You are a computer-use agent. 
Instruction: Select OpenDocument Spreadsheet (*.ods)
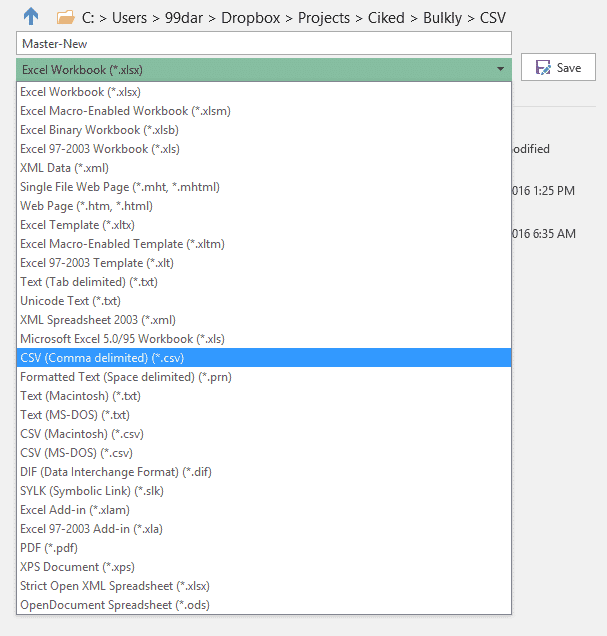click(x=264, y=605)
